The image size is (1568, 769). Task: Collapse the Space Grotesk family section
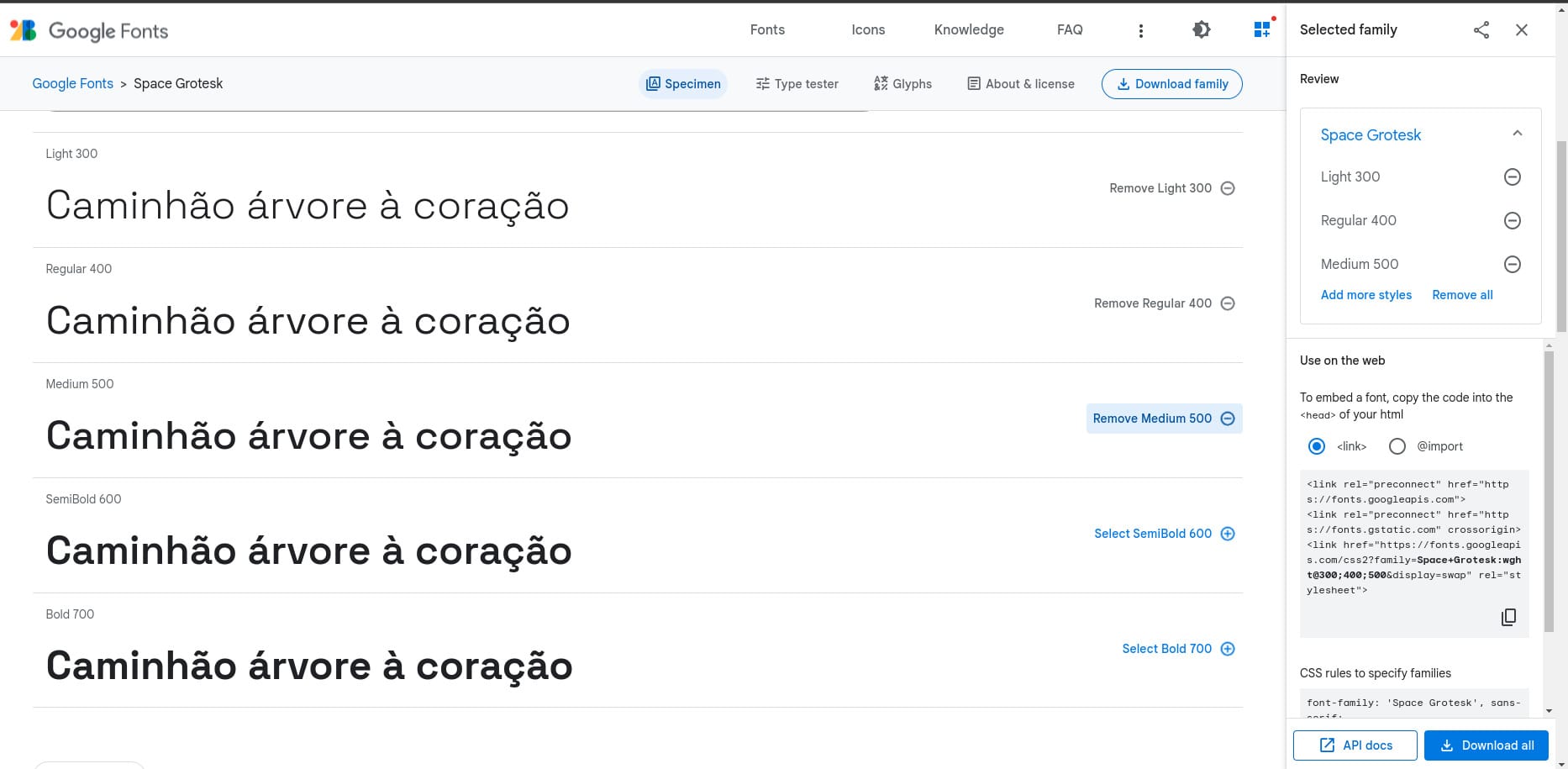(x=1518, y=134)
